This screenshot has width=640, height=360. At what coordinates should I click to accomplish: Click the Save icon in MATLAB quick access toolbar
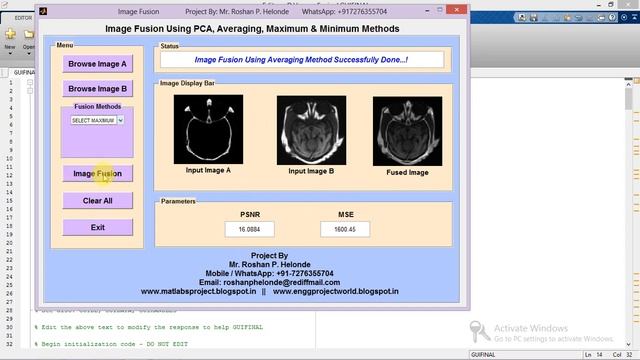pyautogui.click(x=533, y=17)
